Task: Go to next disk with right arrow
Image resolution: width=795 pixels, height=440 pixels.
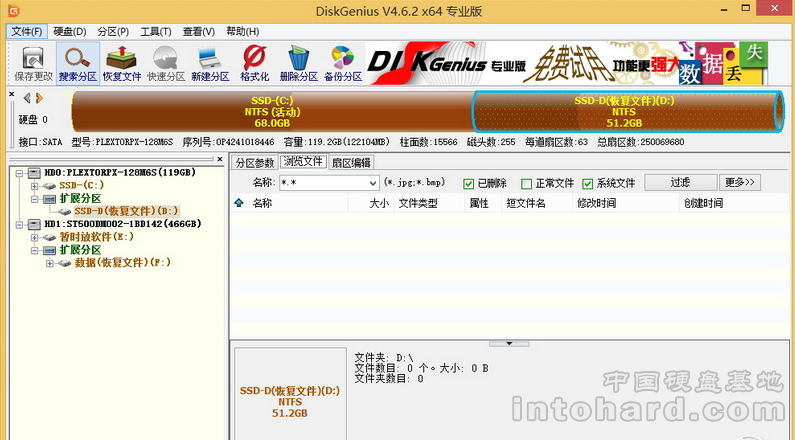Action: pyautogui.click(x=39, y=98)
